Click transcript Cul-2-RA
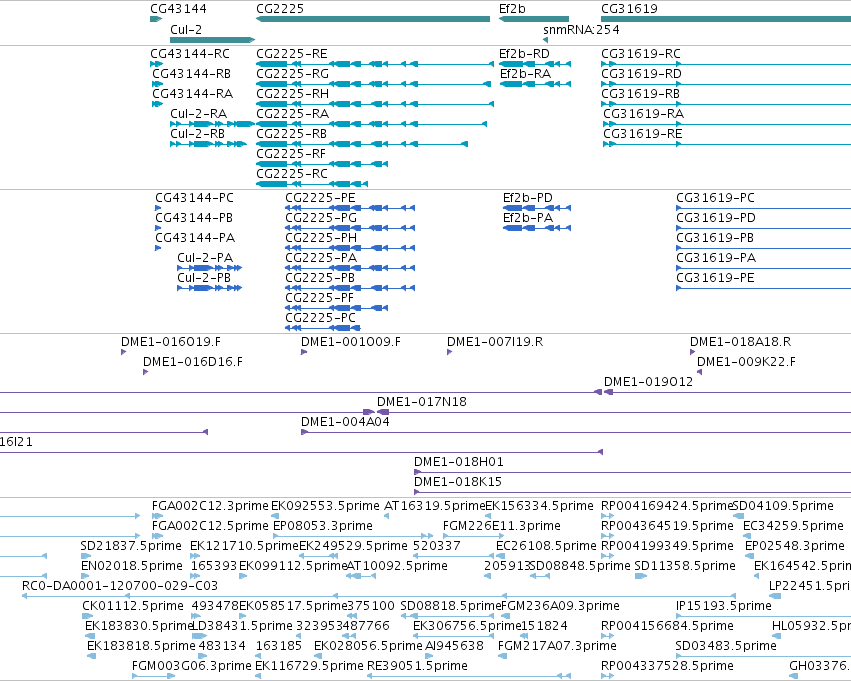 212,124
